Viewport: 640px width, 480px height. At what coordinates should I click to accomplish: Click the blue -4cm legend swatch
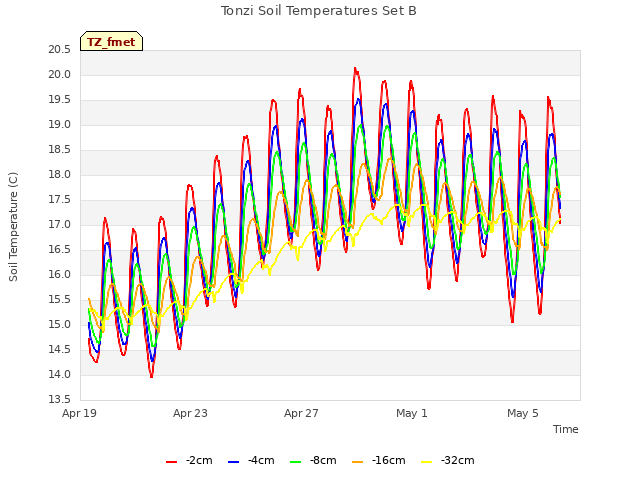coord(233,462)
